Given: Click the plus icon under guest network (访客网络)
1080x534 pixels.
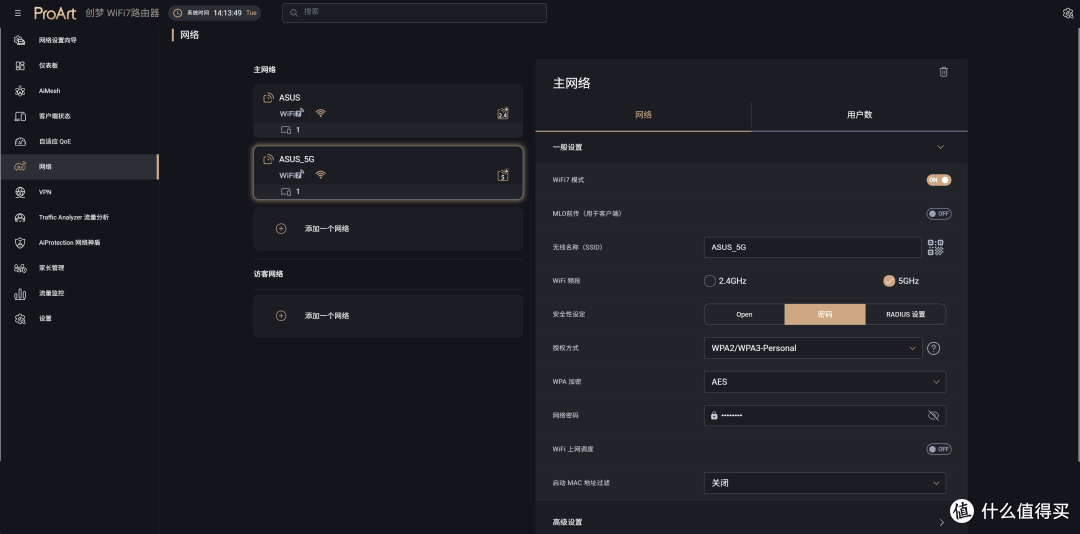Looking at the screenshot, I should point(281,316).
